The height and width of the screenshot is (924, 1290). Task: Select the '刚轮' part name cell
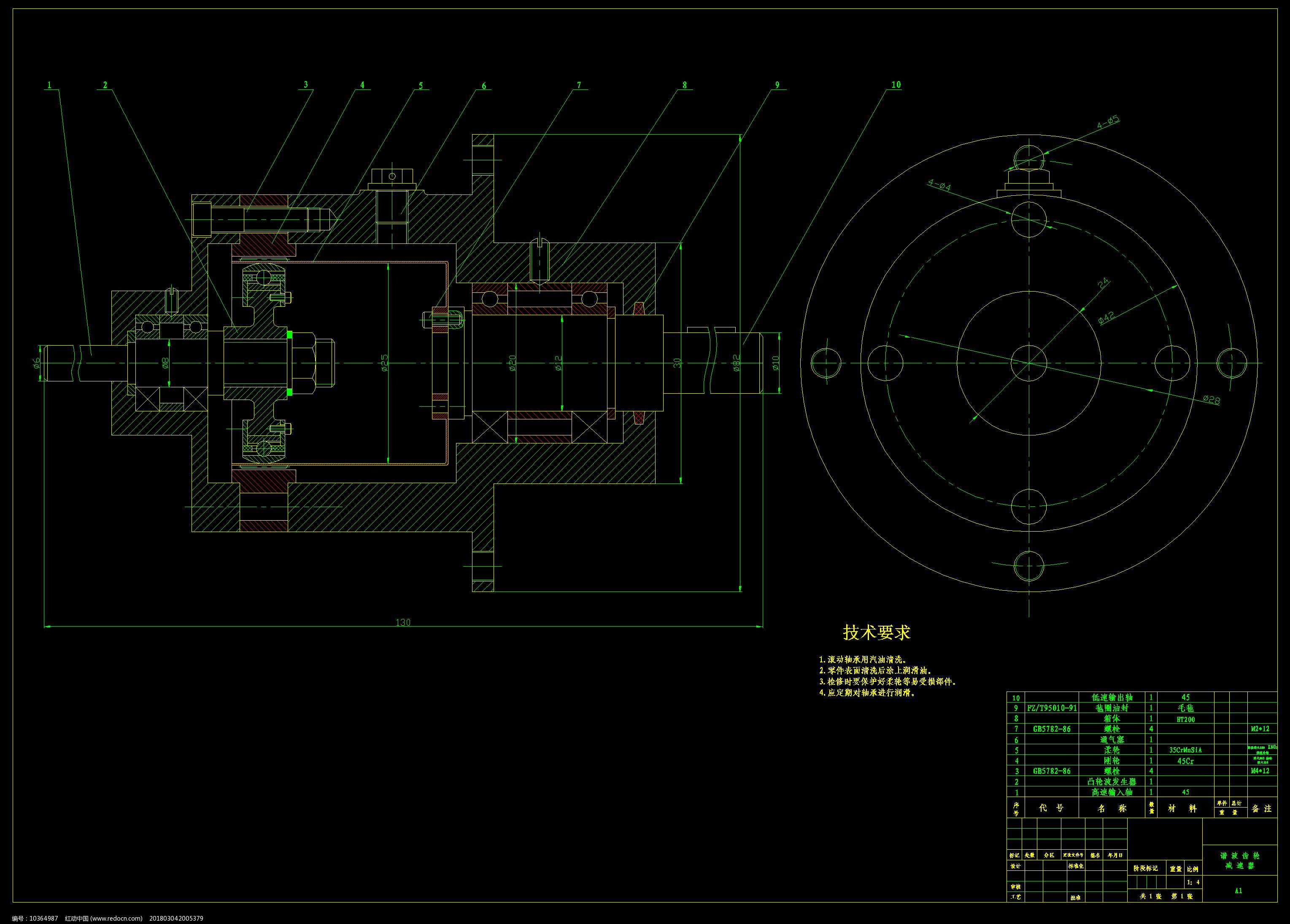tap(1112, 761)
